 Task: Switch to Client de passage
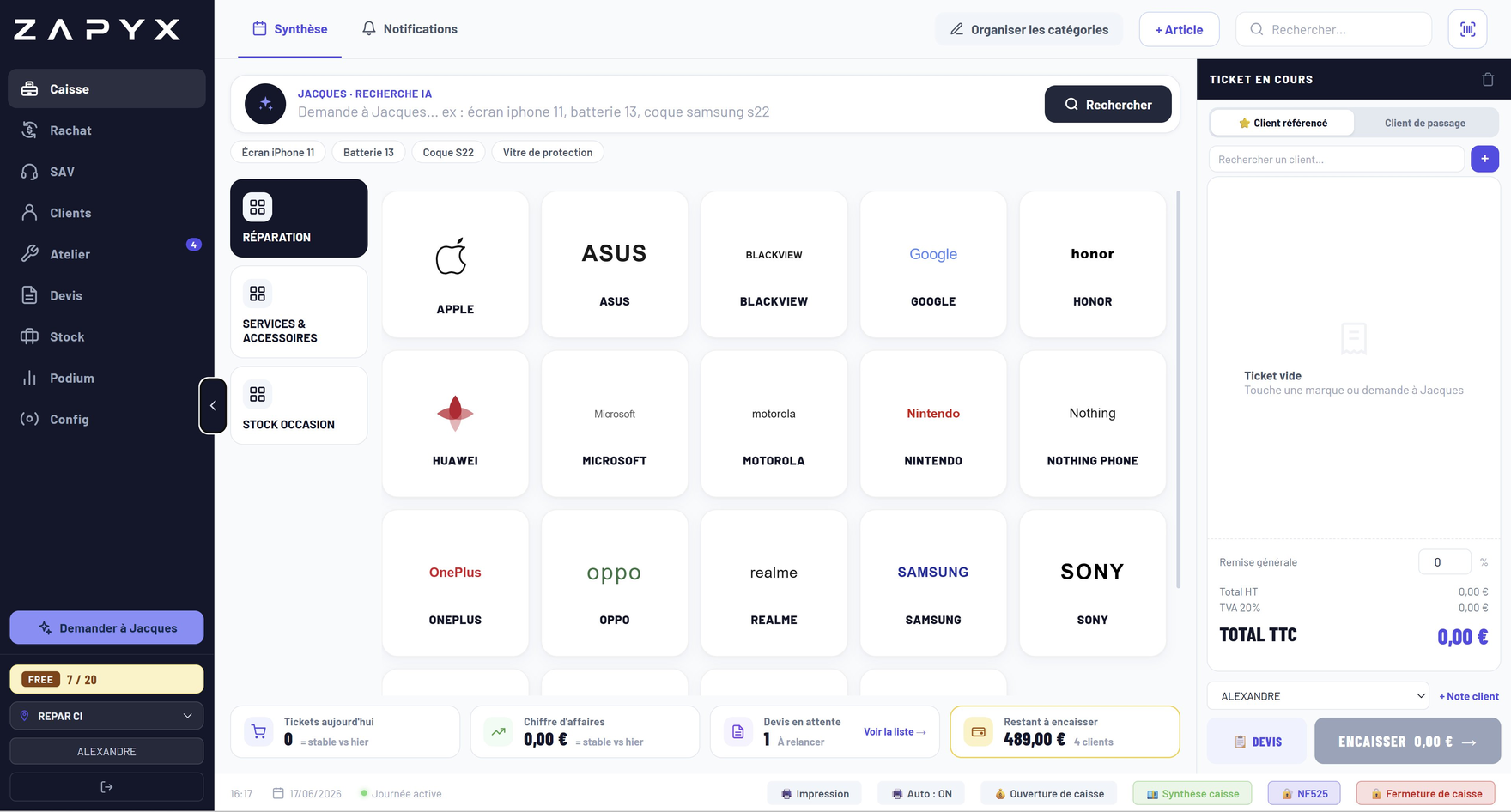coord(1424,123)
